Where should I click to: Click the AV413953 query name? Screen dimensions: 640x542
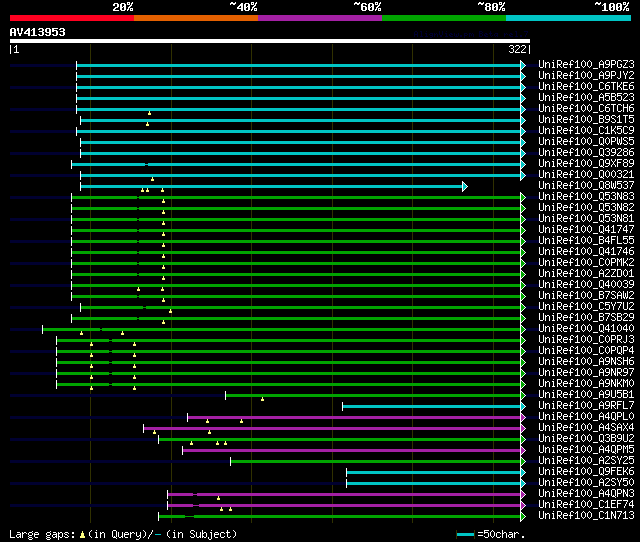pos(37,32)
